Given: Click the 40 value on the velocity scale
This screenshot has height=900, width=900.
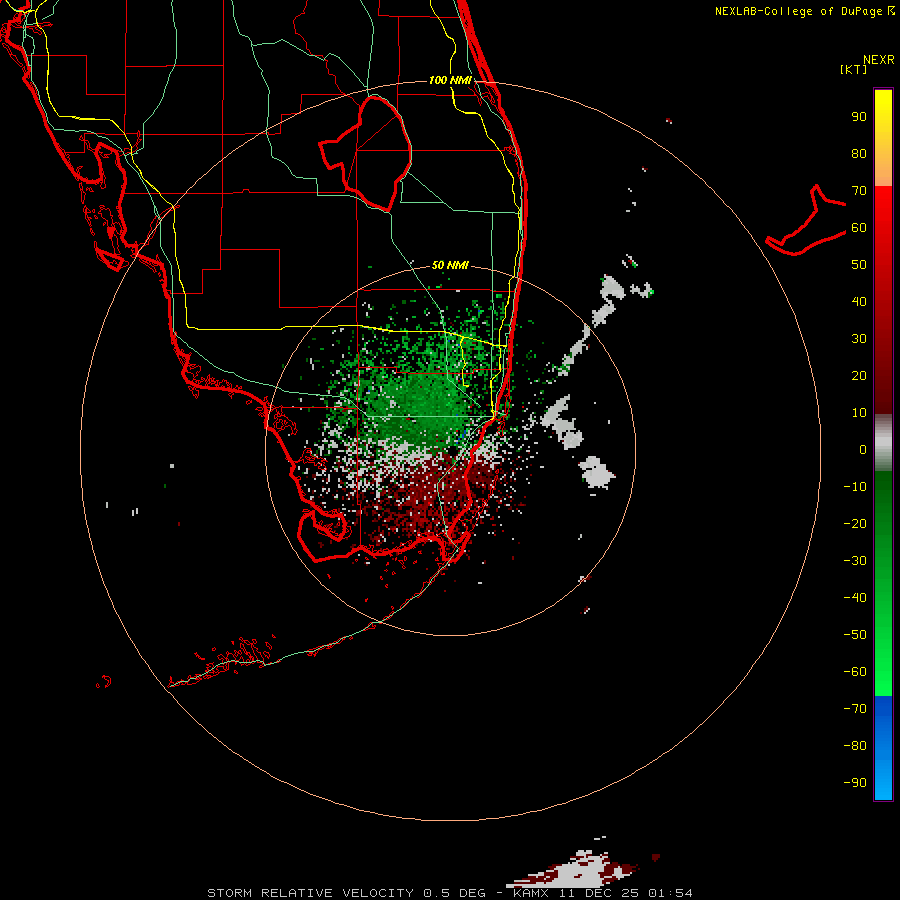Looking at the screenshot, I should point(859,301).
